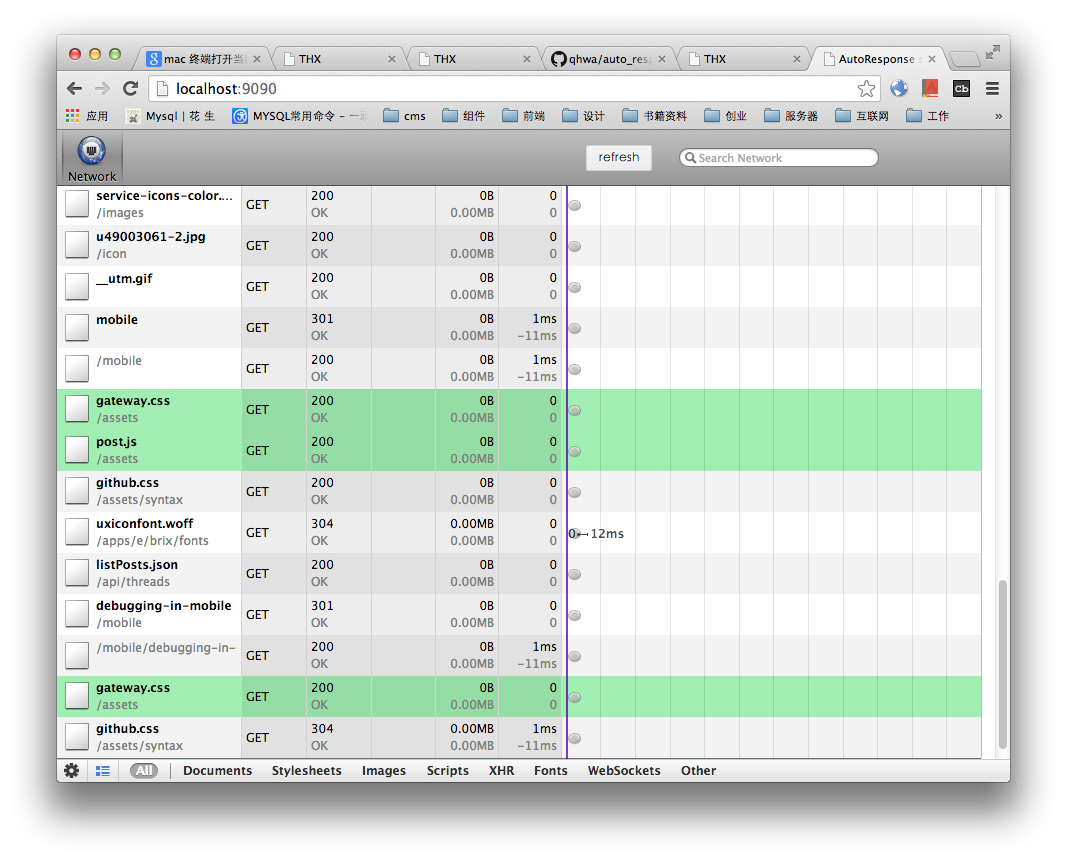
Task: Click the red book extension icon
Action: pyautogui.click(x=930, y=88)
